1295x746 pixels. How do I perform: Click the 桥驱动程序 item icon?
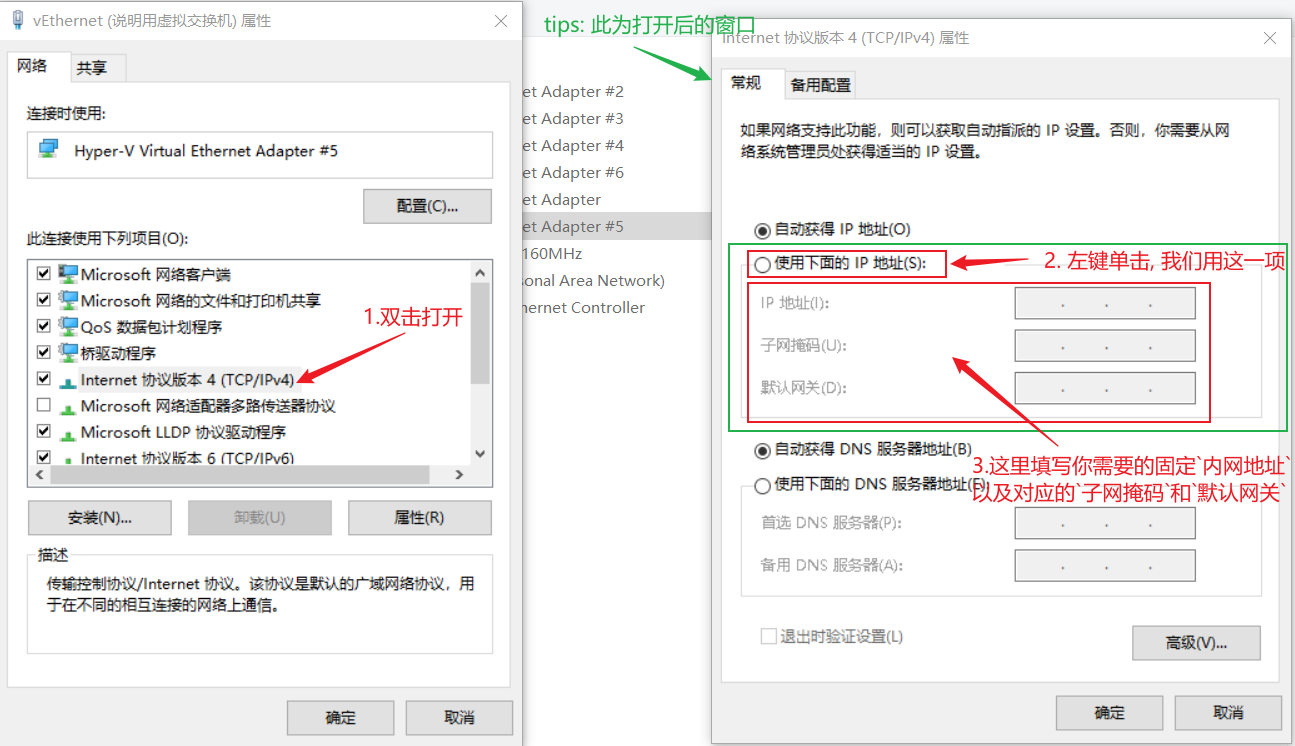click(68, 353)
